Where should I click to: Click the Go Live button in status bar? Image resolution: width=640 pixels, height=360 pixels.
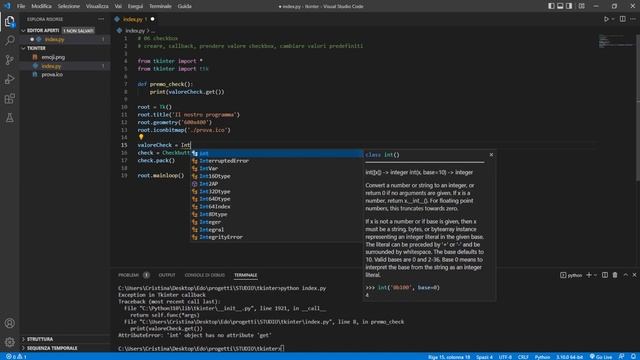[601, 357]
